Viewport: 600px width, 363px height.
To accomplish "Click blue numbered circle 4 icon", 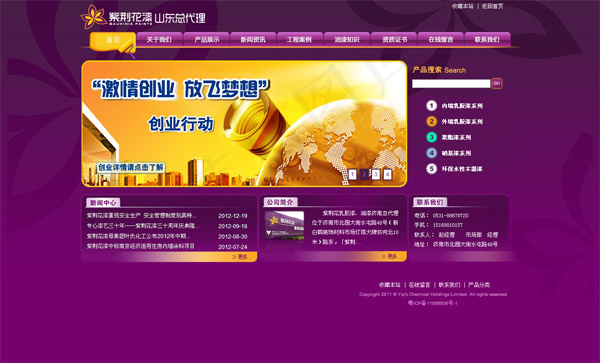I will click(431, 153).
